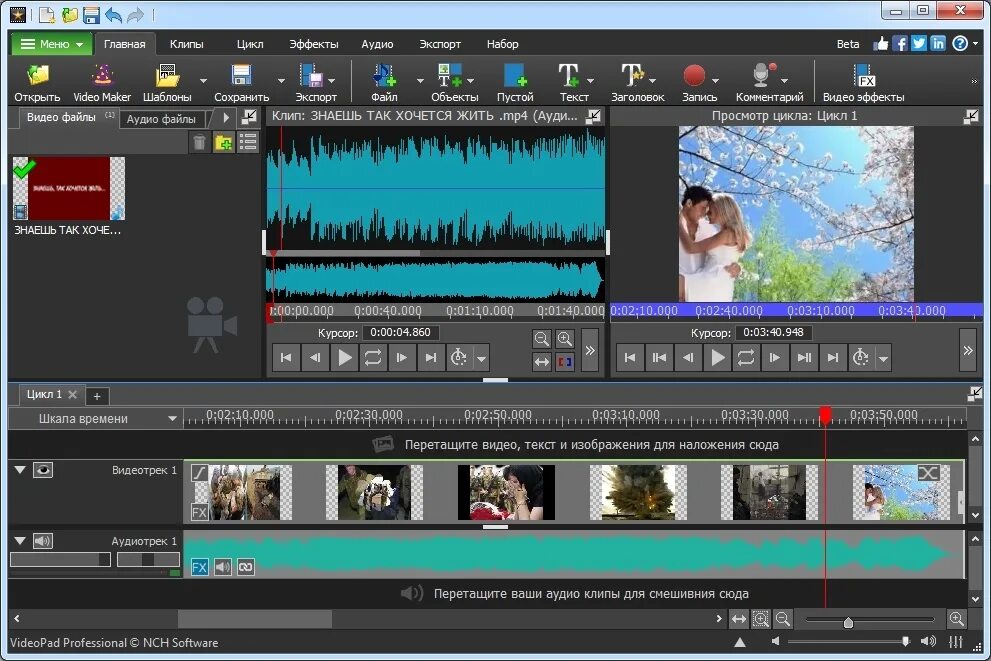Image resolution: width=991 pixels, height=661 pixels.
Task: Add a Пустой blank clip
Action: [x=514, y=83]
